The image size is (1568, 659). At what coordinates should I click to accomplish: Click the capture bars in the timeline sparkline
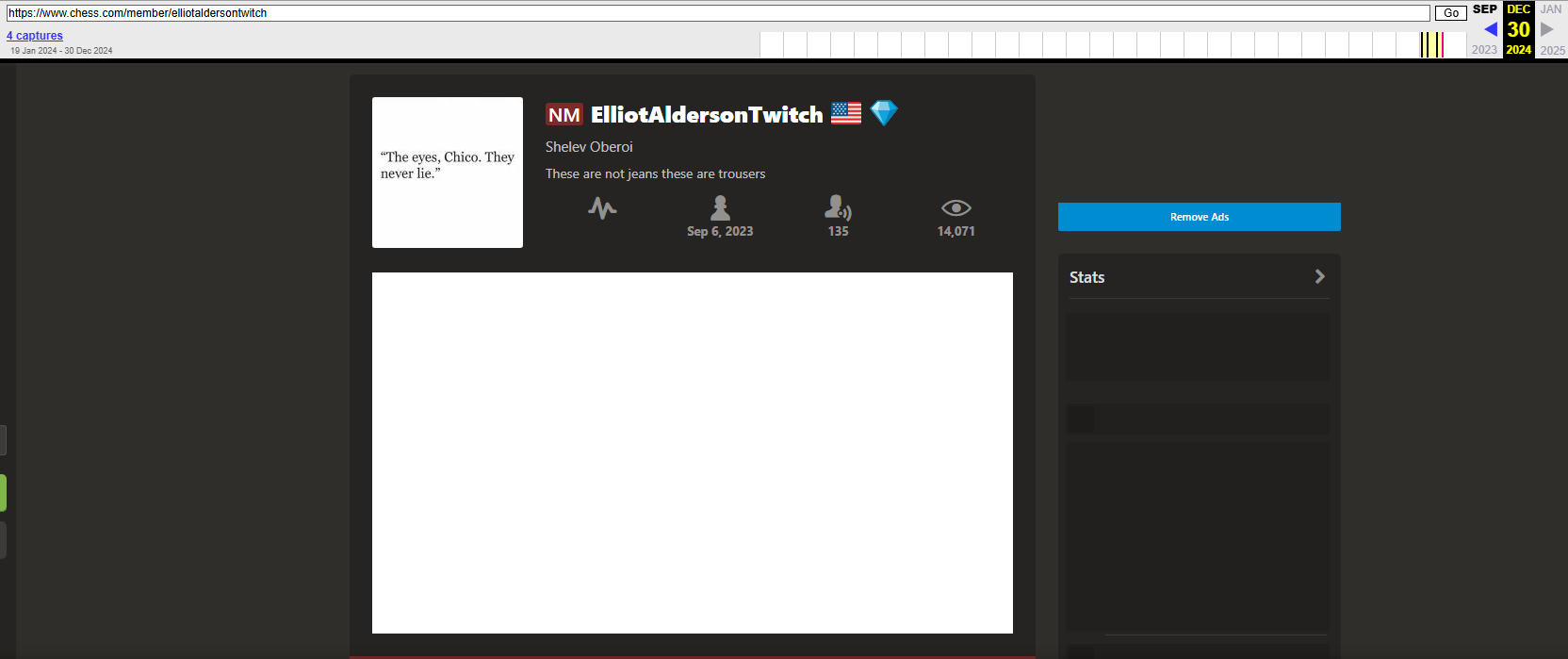point(1432,44)
